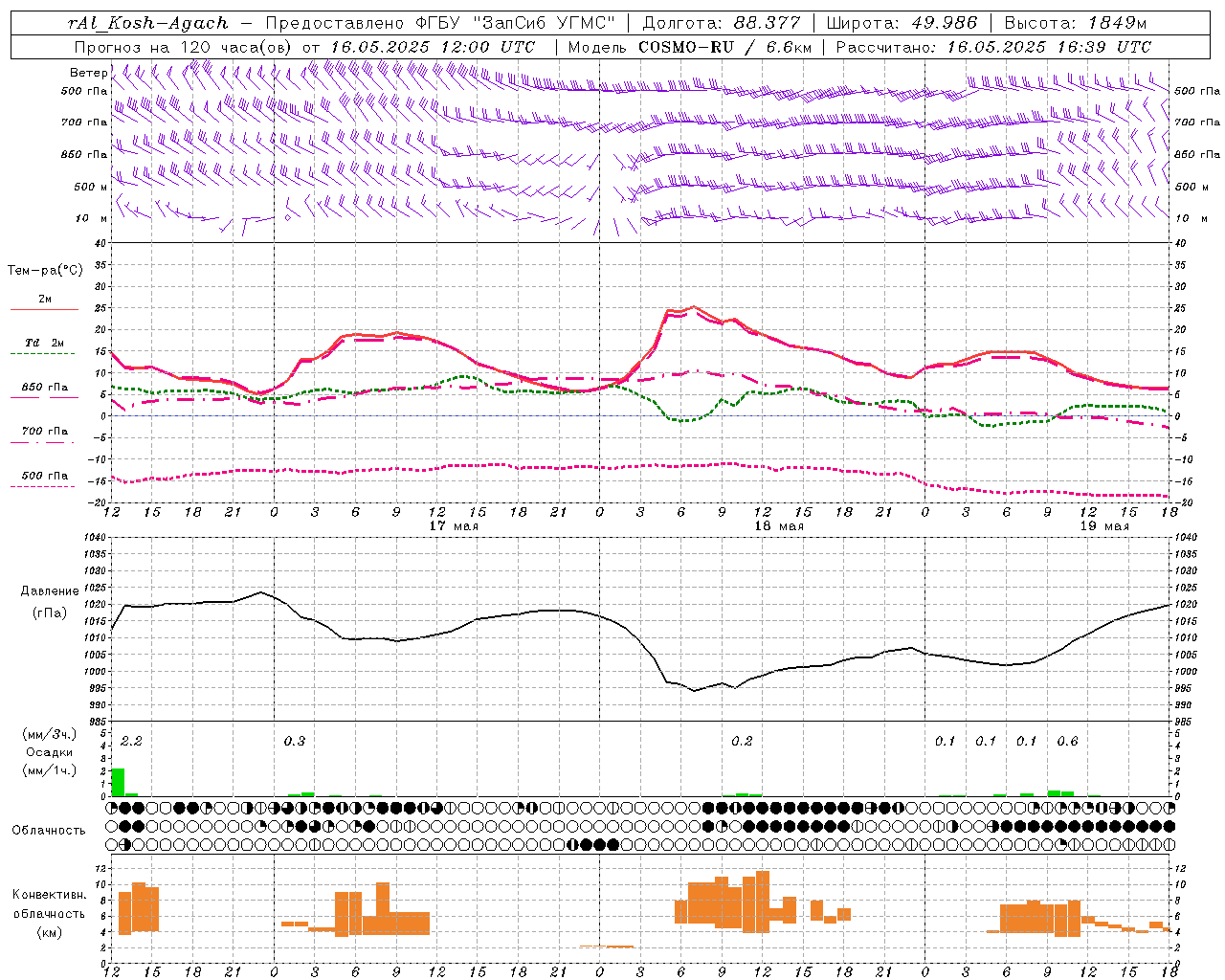This screenshot has height=980, width=1225.
Task: Click the Конвективн. convective cloud label
Action: point(50,895)
